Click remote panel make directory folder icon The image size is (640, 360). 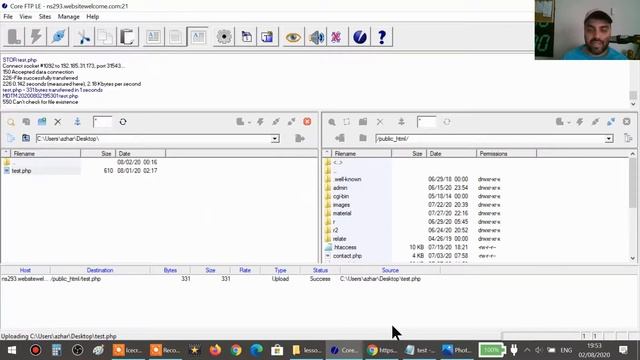(362, 122)
